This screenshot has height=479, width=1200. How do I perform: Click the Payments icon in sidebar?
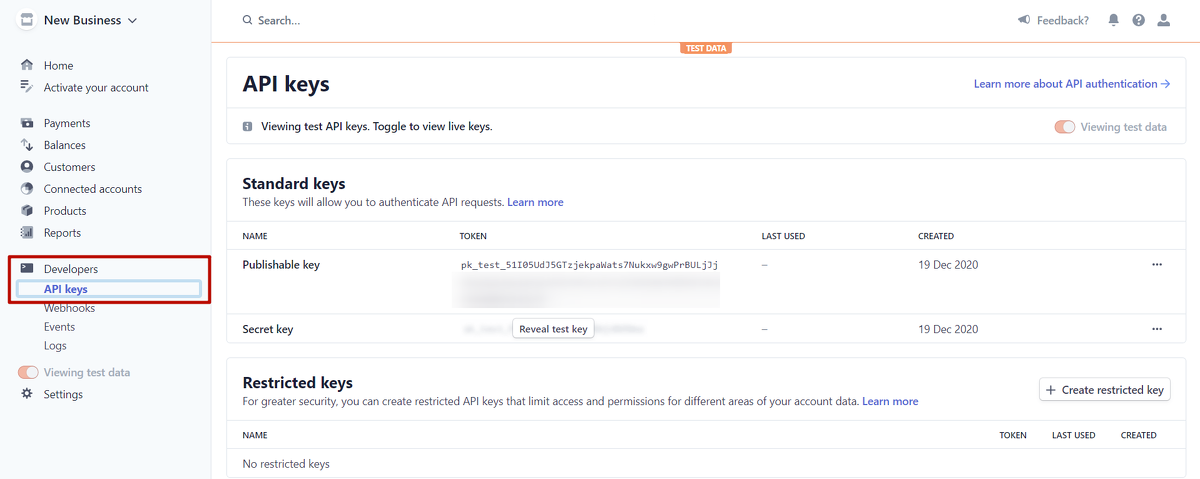pos(27,123)
